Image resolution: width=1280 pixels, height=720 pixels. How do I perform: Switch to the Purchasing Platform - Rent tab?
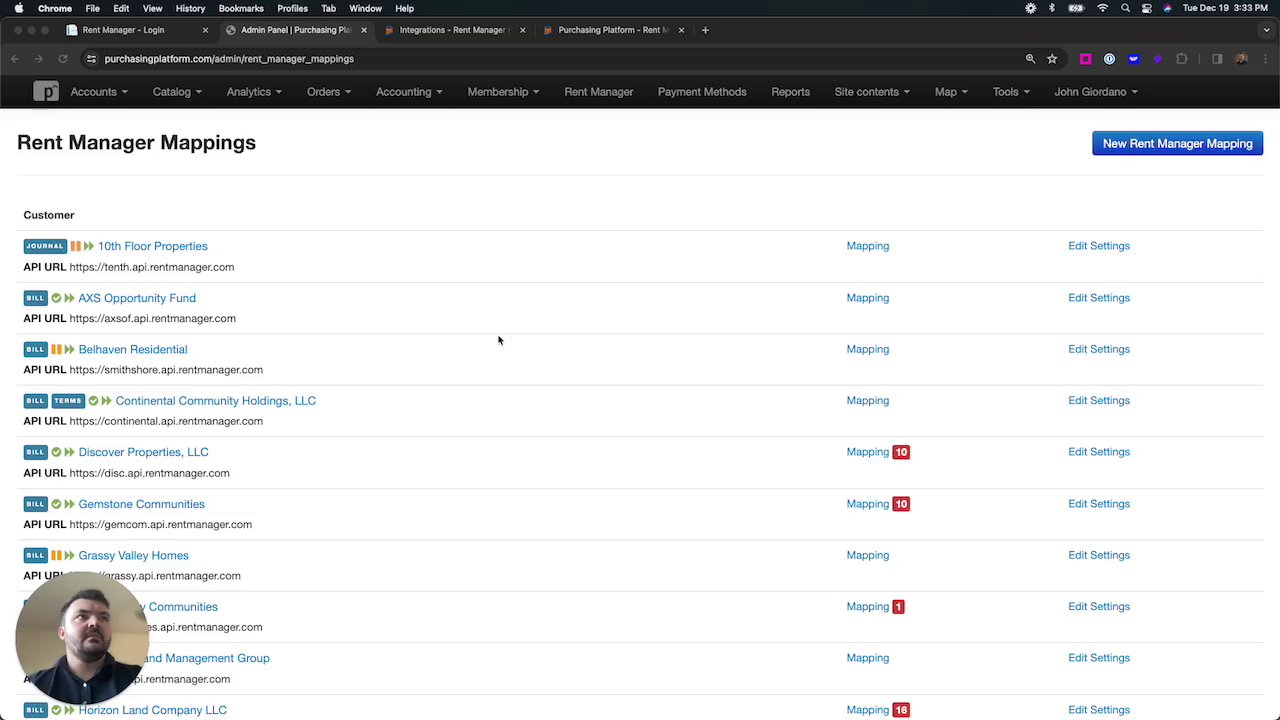pyautogui.click(x=612, y=30)
